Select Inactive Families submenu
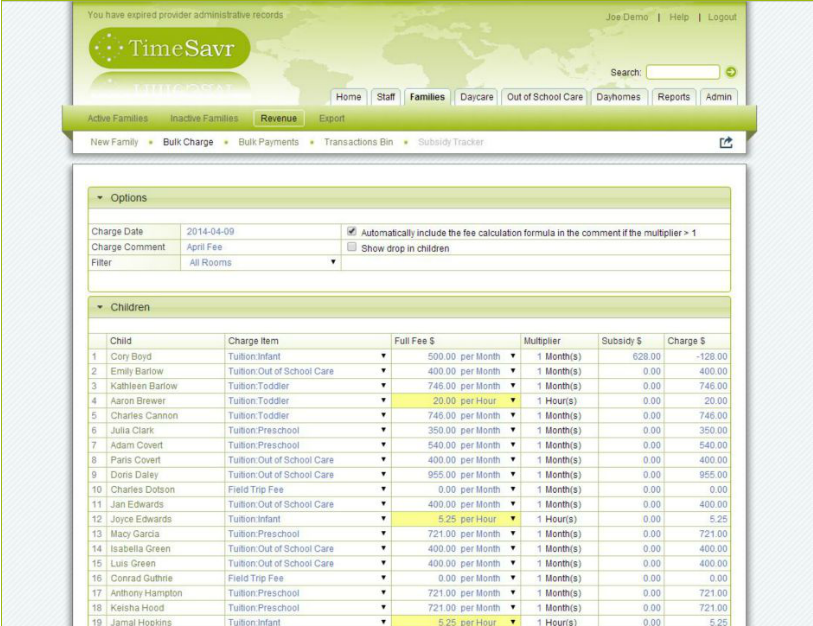Image resolution: width=813 pixels, height=626 pixels. 204,118
